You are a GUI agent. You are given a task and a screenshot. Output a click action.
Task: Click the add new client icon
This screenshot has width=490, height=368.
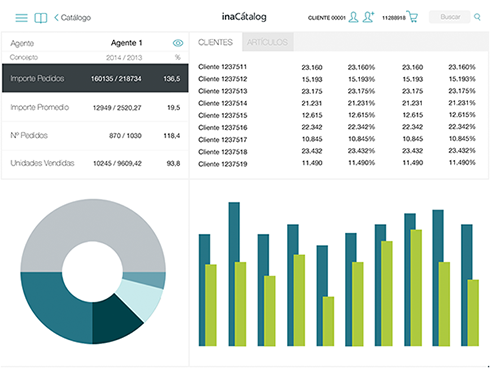pyautogui.click(x=368, y=17)
